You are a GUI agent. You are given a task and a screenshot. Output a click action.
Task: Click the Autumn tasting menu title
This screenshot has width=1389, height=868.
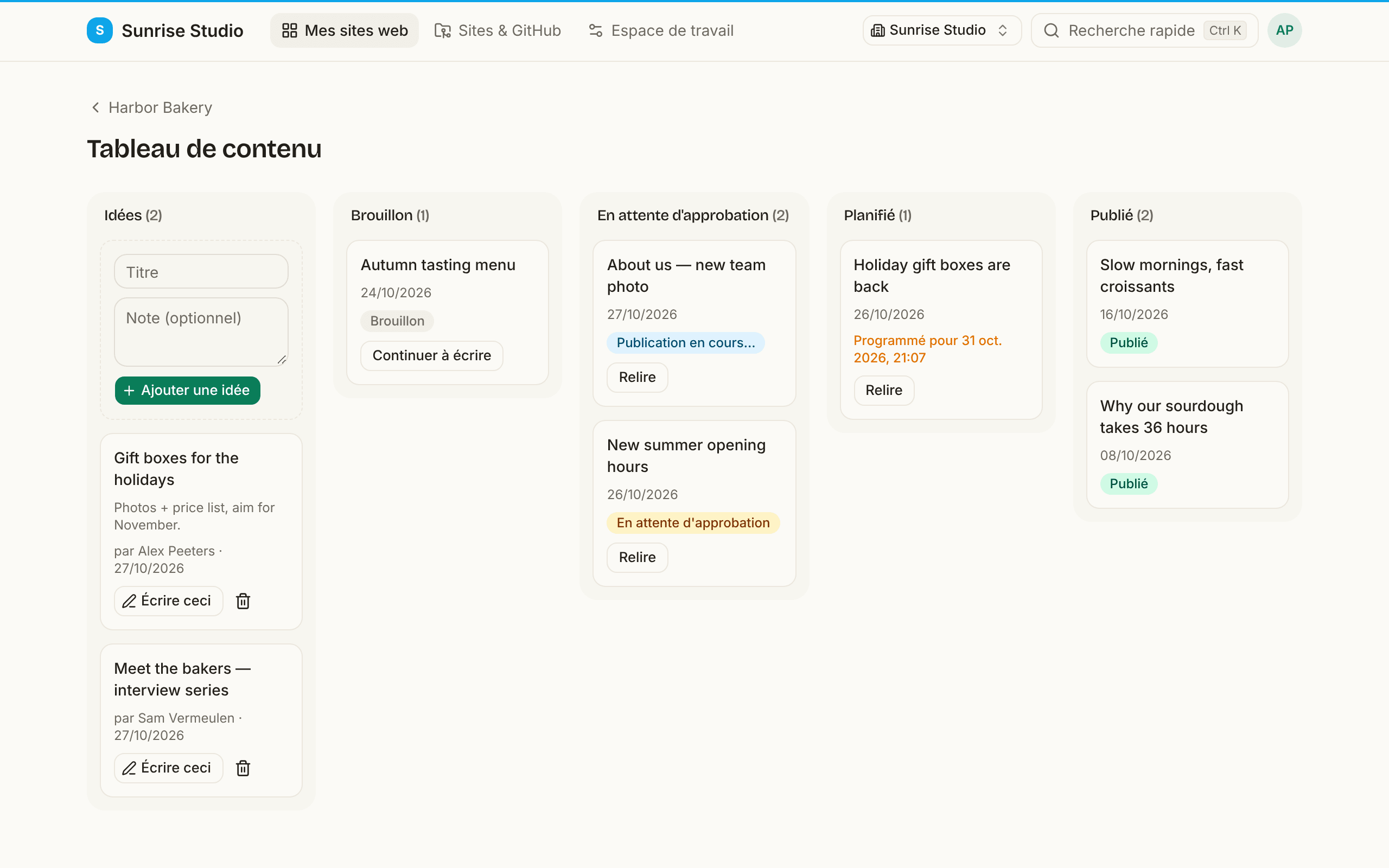tap(438, 265)
